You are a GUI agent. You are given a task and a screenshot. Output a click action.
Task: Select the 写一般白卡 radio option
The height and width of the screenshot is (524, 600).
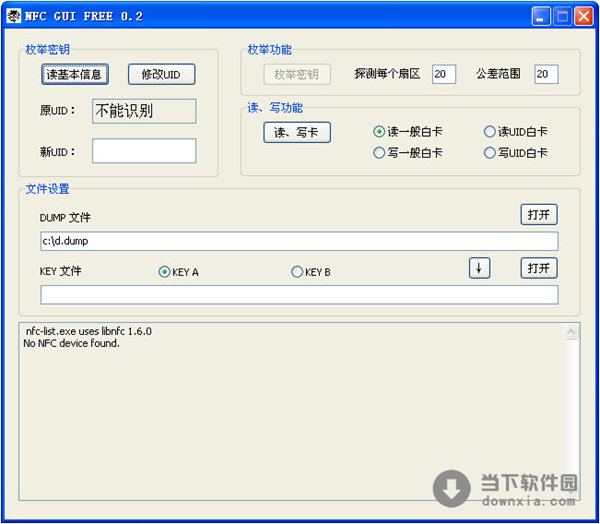380,153
